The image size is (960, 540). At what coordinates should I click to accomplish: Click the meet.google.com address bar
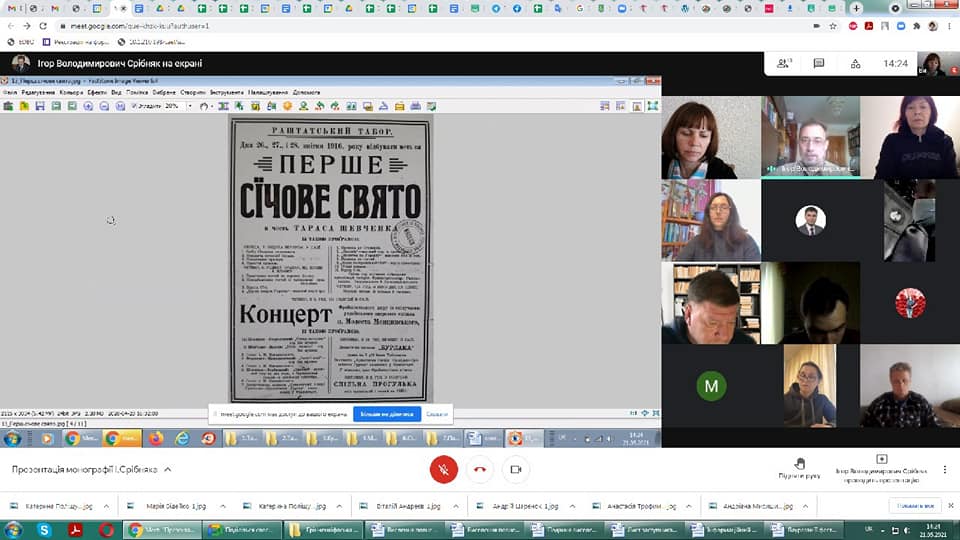(x=300, y=25)
